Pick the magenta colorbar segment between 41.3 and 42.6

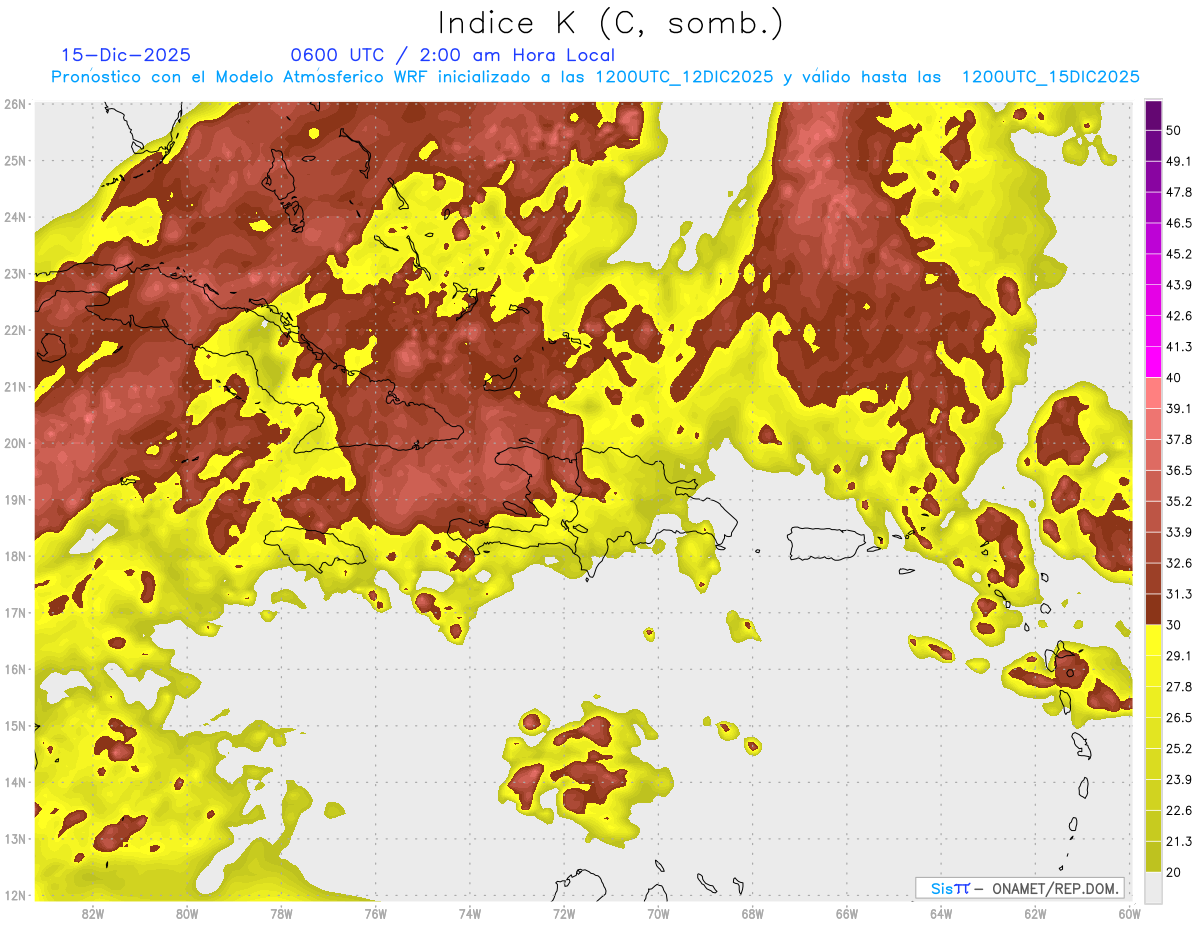tap(1153, 331)
